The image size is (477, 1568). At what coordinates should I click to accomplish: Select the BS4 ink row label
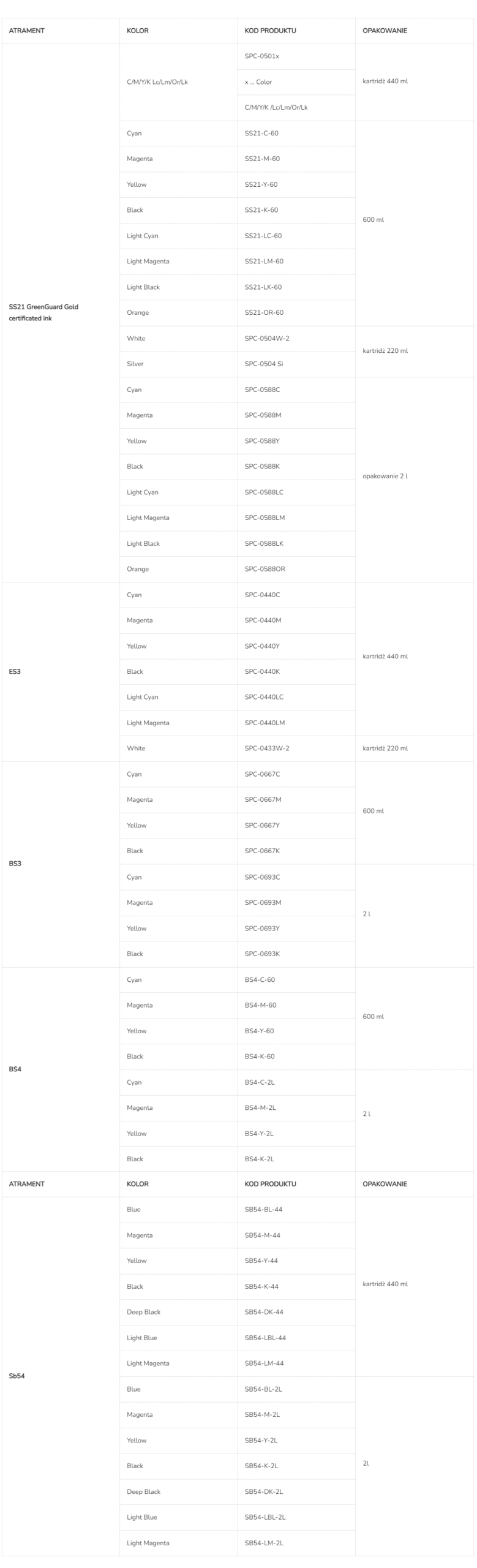[x=15, y=1069]
